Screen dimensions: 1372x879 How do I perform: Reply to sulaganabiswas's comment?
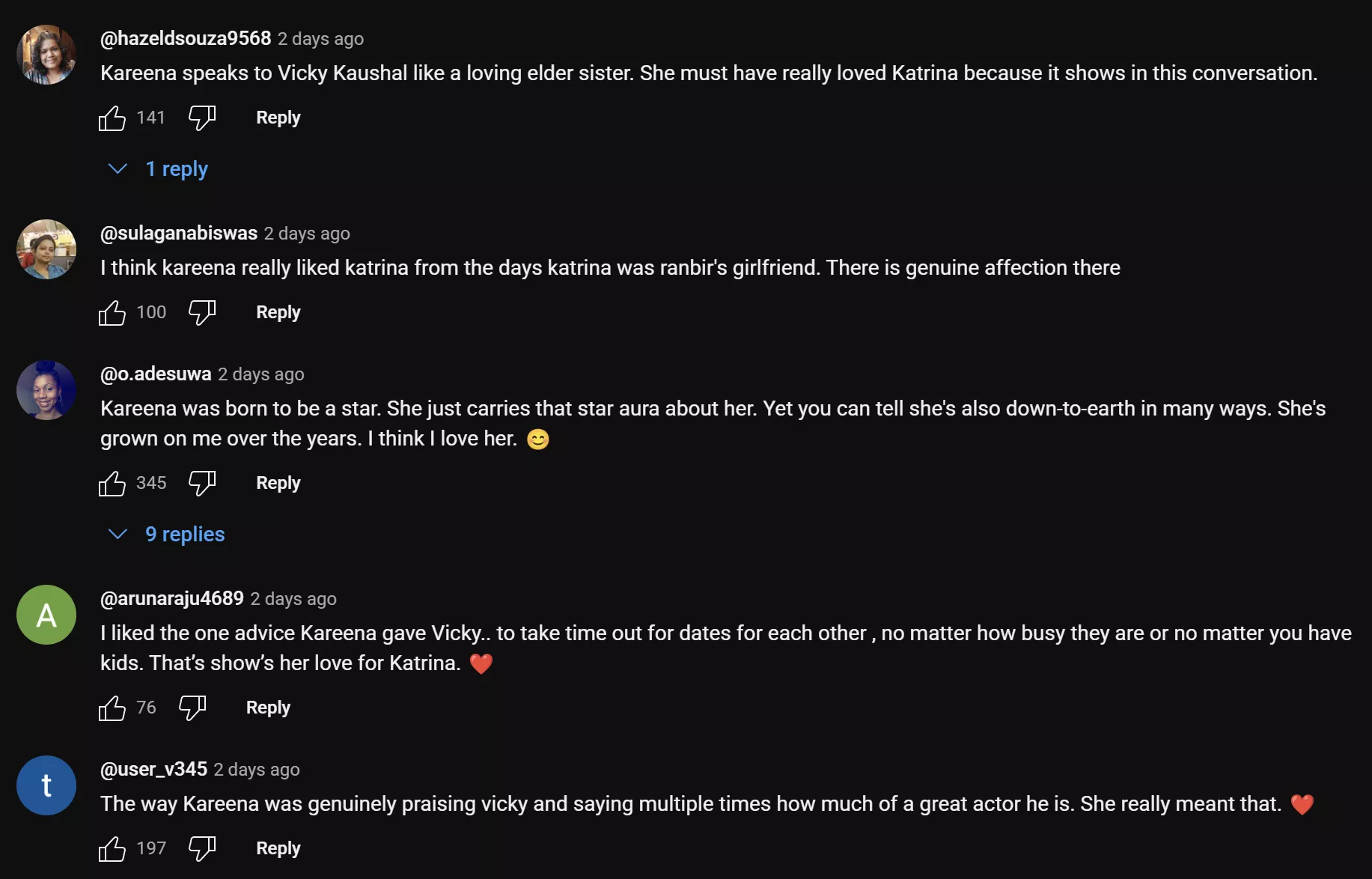point(278,312)
